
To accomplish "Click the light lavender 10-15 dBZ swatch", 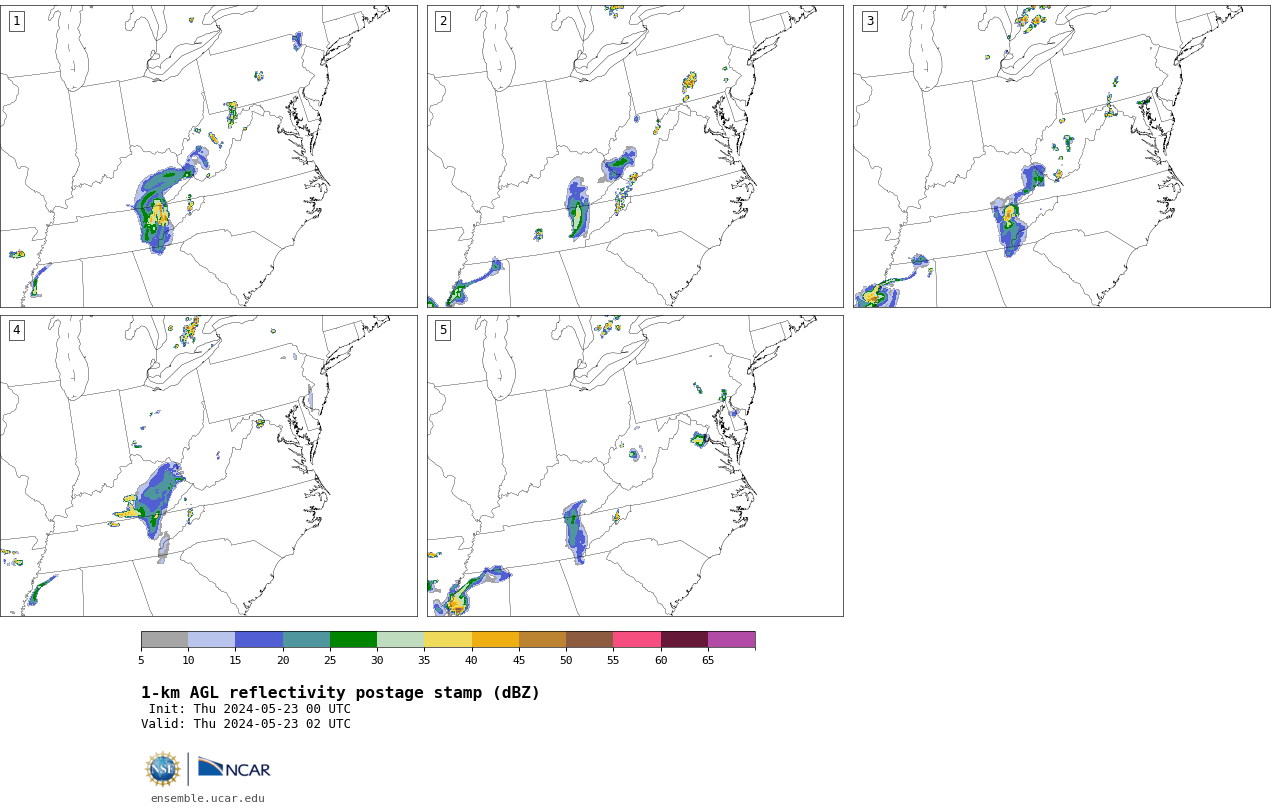I will (212, 640).
